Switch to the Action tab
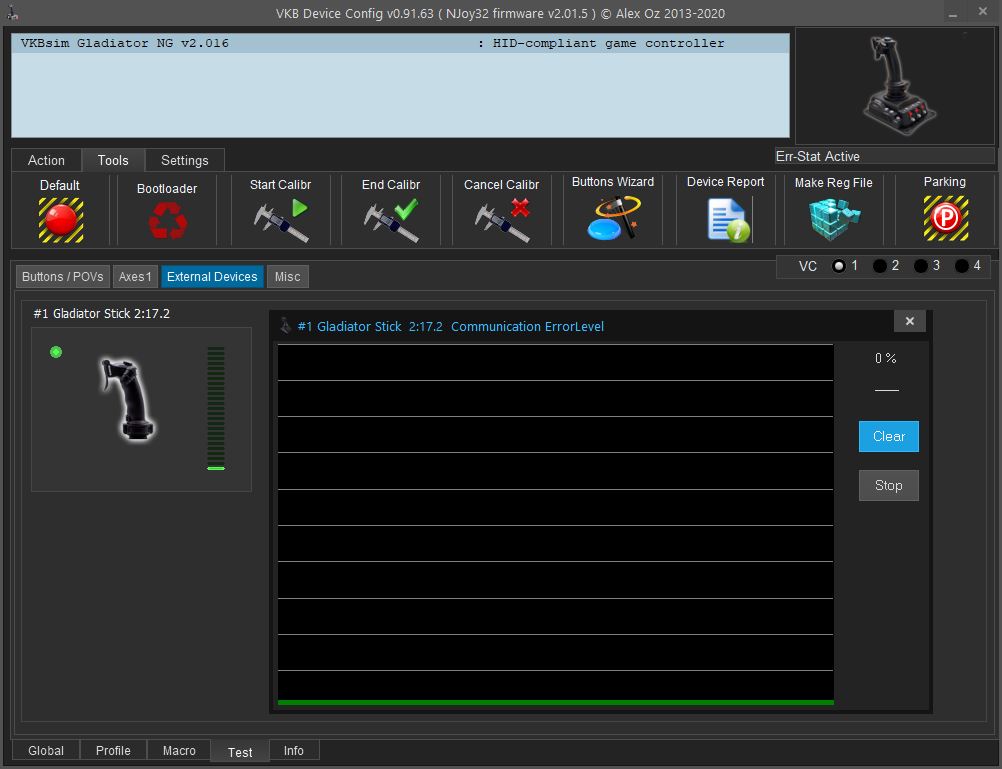 coord(46,160)
